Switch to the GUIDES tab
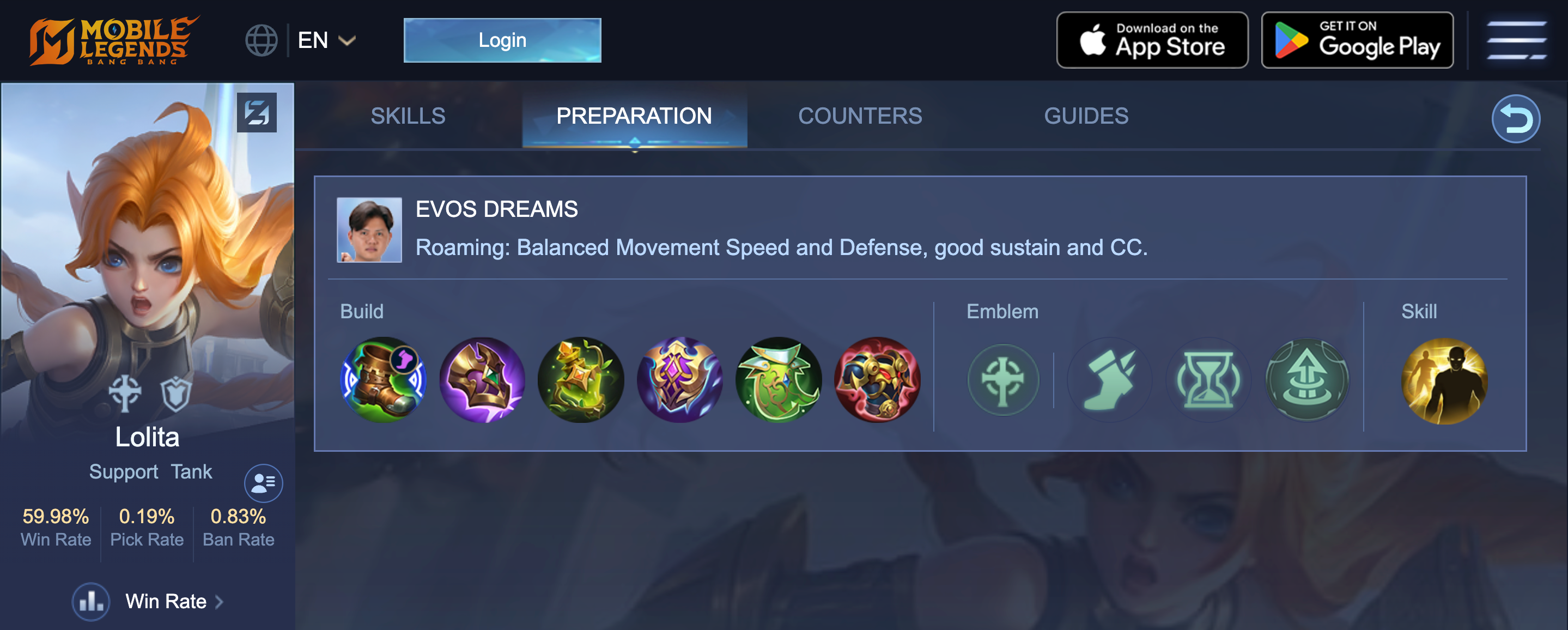The width and height of the screenshot is (1568, 630). pyautogui.click(x=1086, y=116)
